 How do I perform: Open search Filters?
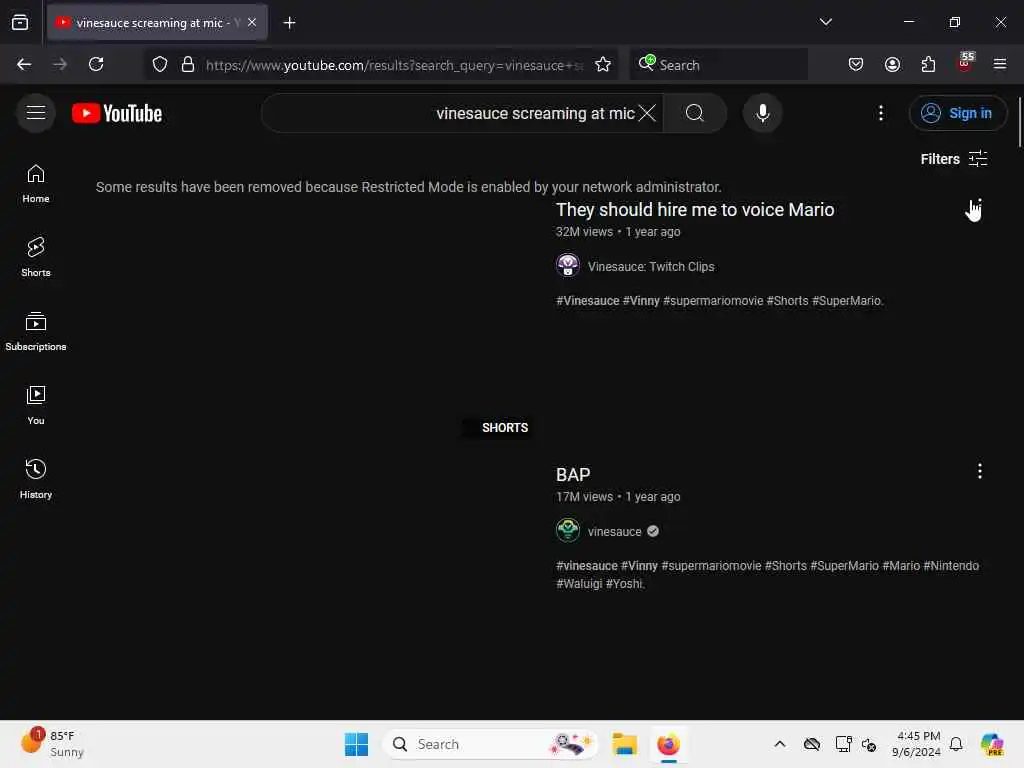pyautogui.click(x=953, y=159)
